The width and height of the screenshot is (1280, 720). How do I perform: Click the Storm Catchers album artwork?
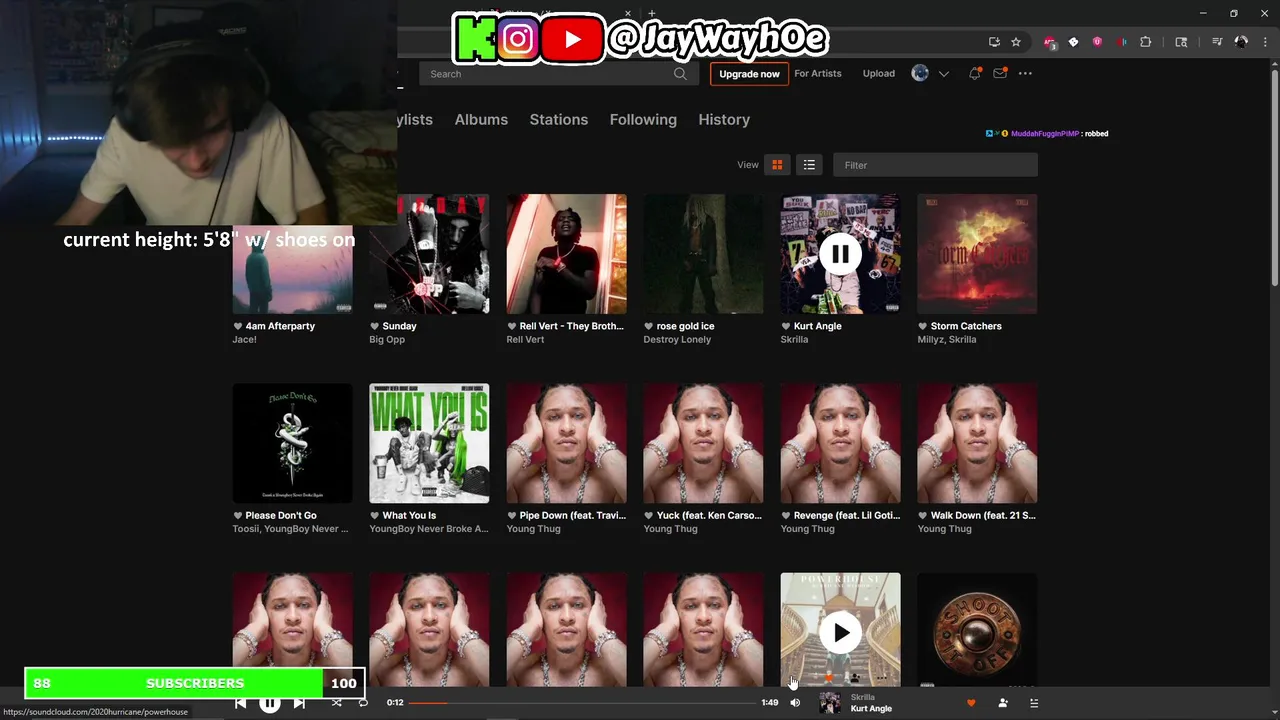click(x=977, y=254)
